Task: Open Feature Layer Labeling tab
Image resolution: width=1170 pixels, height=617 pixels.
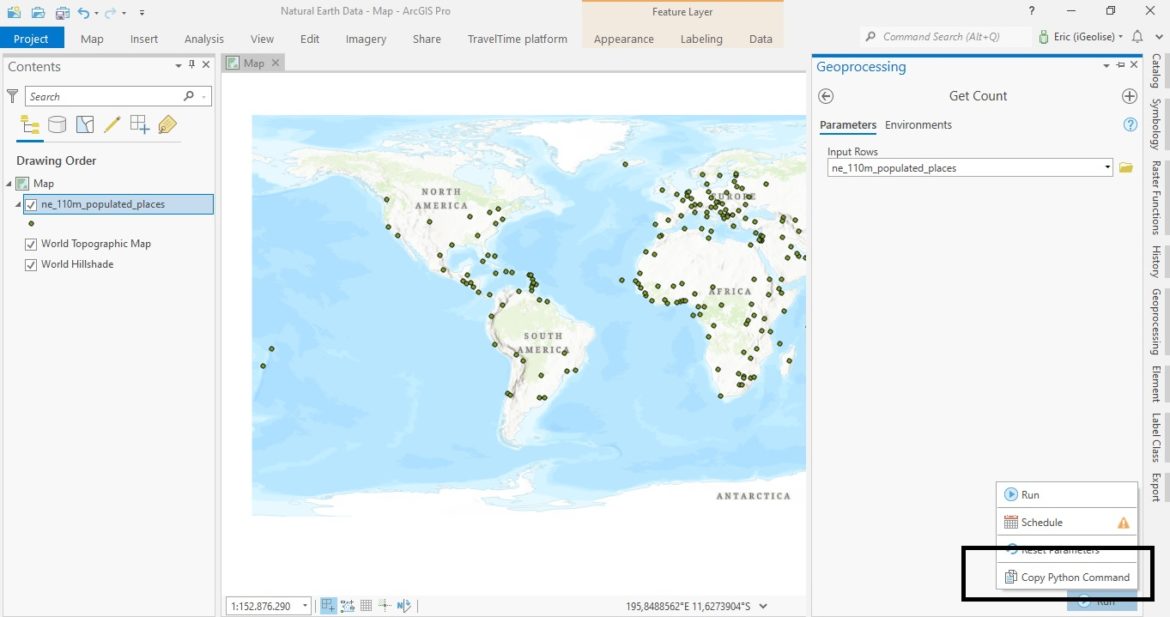Action: pos(701,39)
